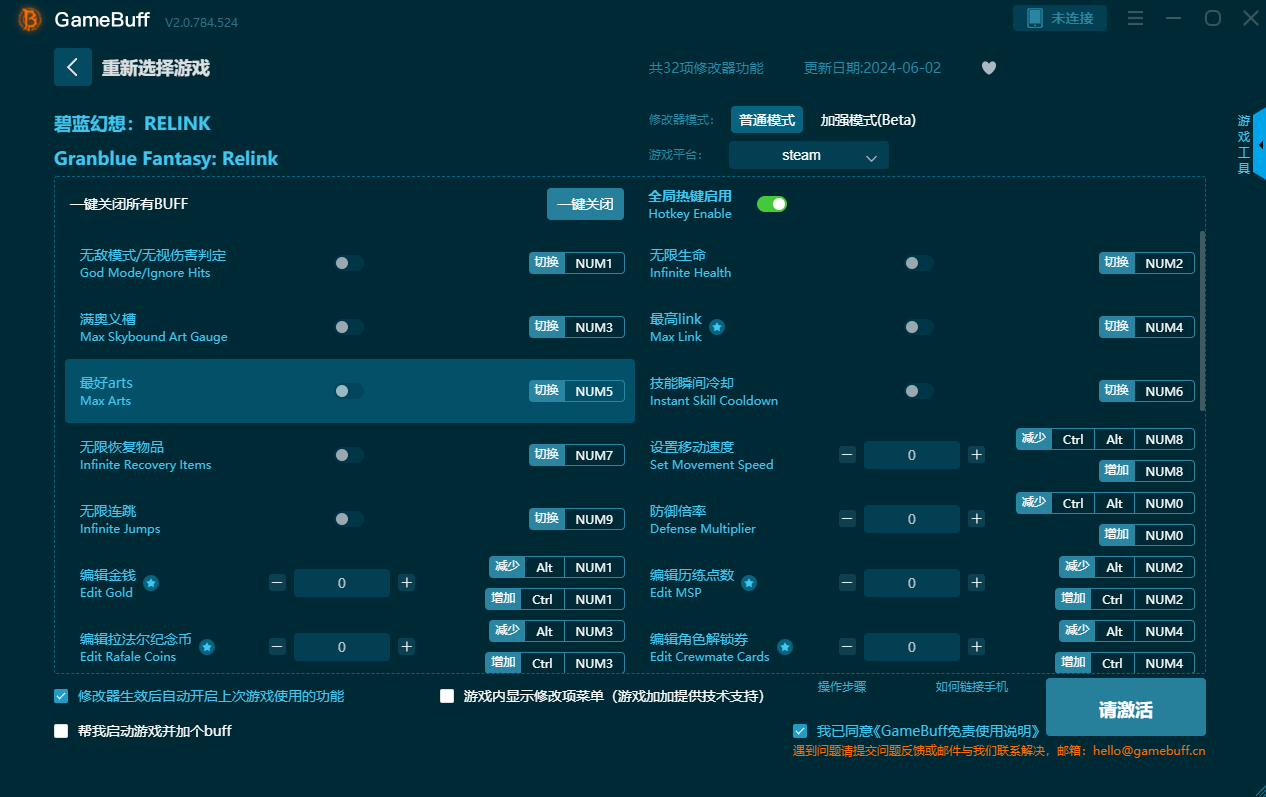
Task: Open the hamburger menu in title bar
Action: [x=1135, y=18]
